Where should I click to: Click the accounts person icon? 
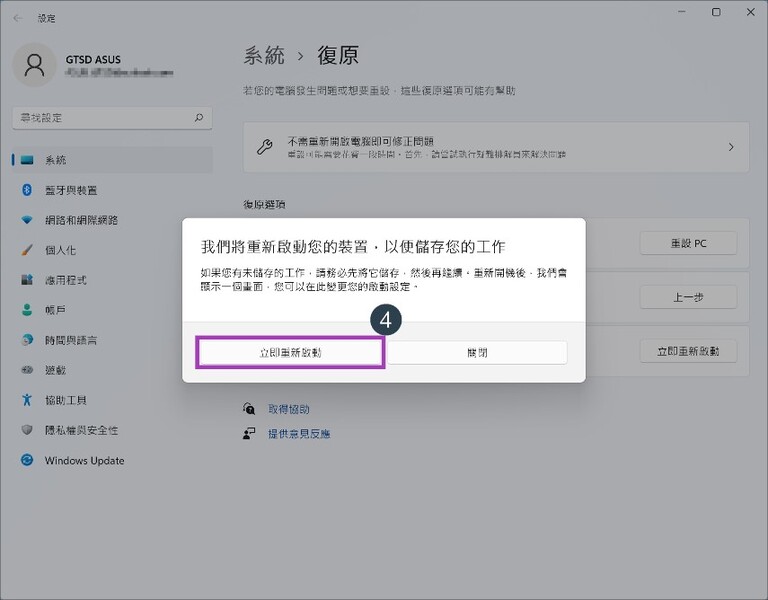pyautogui.click(x=27, y=310)
